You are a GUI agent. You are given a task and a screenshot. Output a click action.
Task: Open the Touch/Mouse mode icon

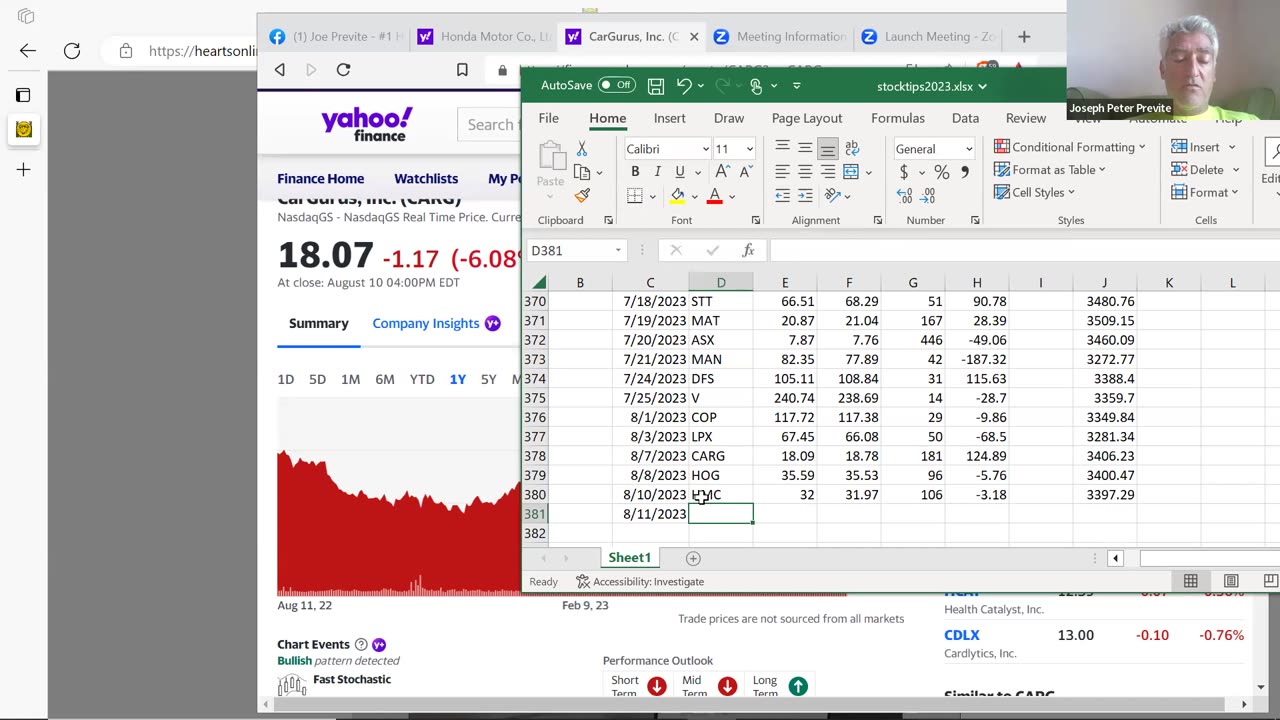(756, 86)
